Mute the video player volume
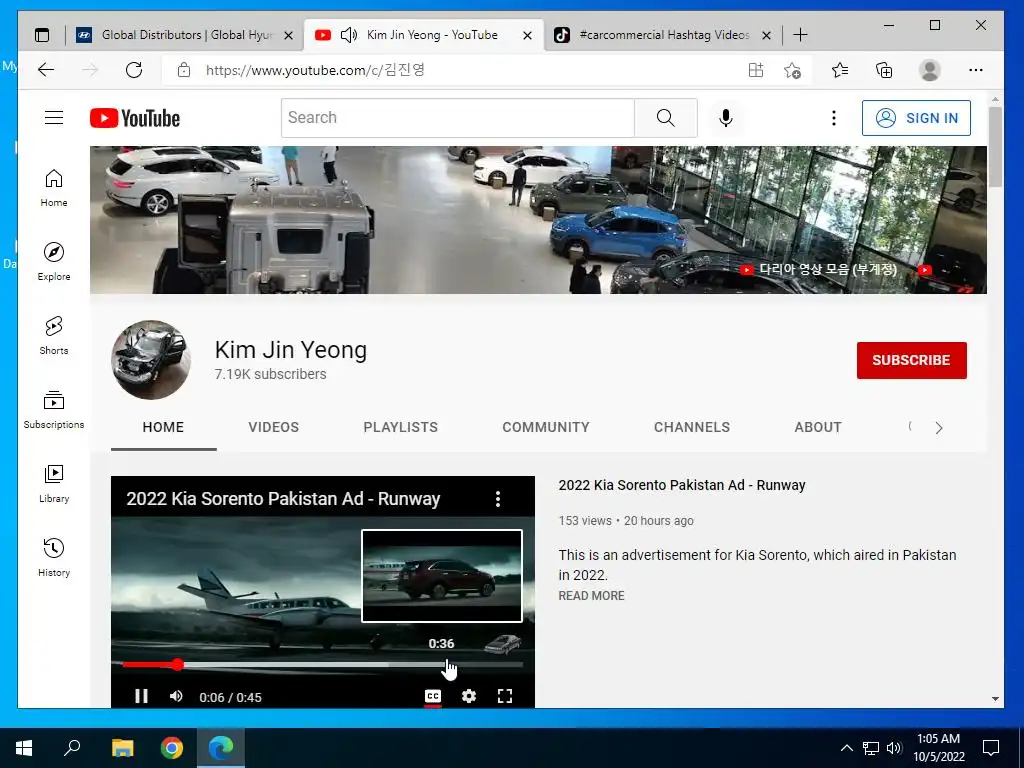This screenshot has width=1024, height=768. tap(176, 696)
